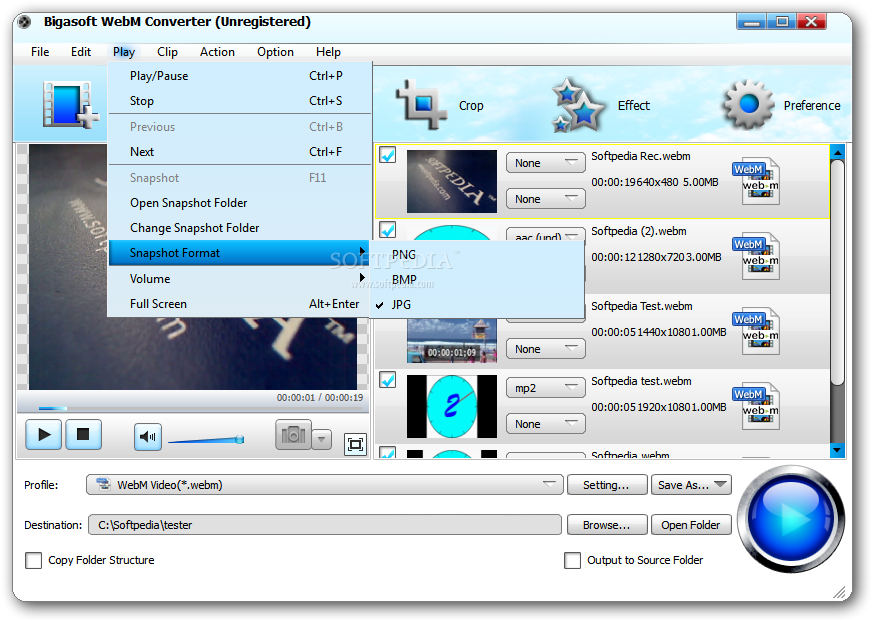Click the Softpedia (2).webm file name
Image resolution: width=873 pixels, height=622 pixels.
coord(639,231)
